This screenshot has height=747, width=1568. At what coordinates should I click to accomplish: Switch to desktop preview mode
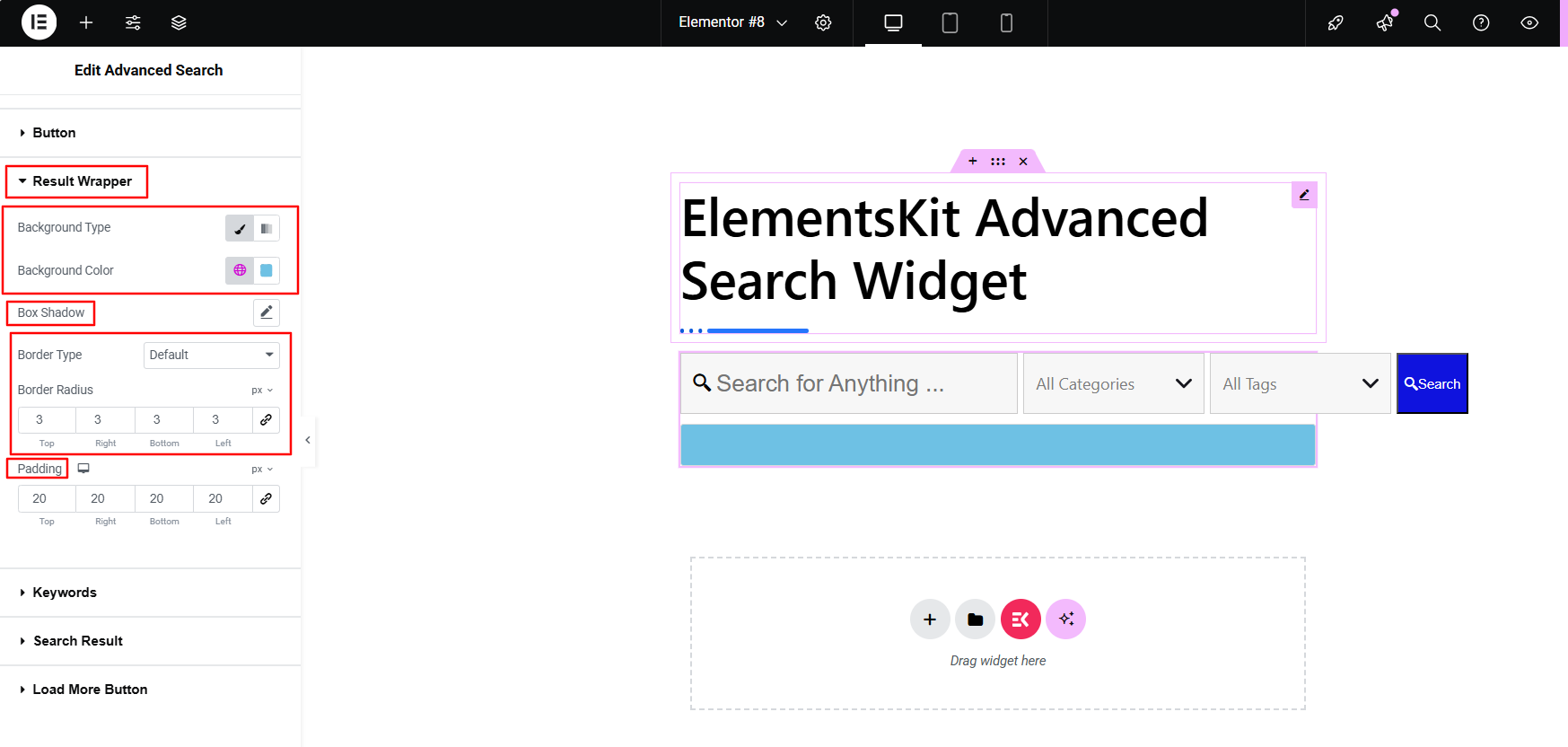click(x=893, y=22)
